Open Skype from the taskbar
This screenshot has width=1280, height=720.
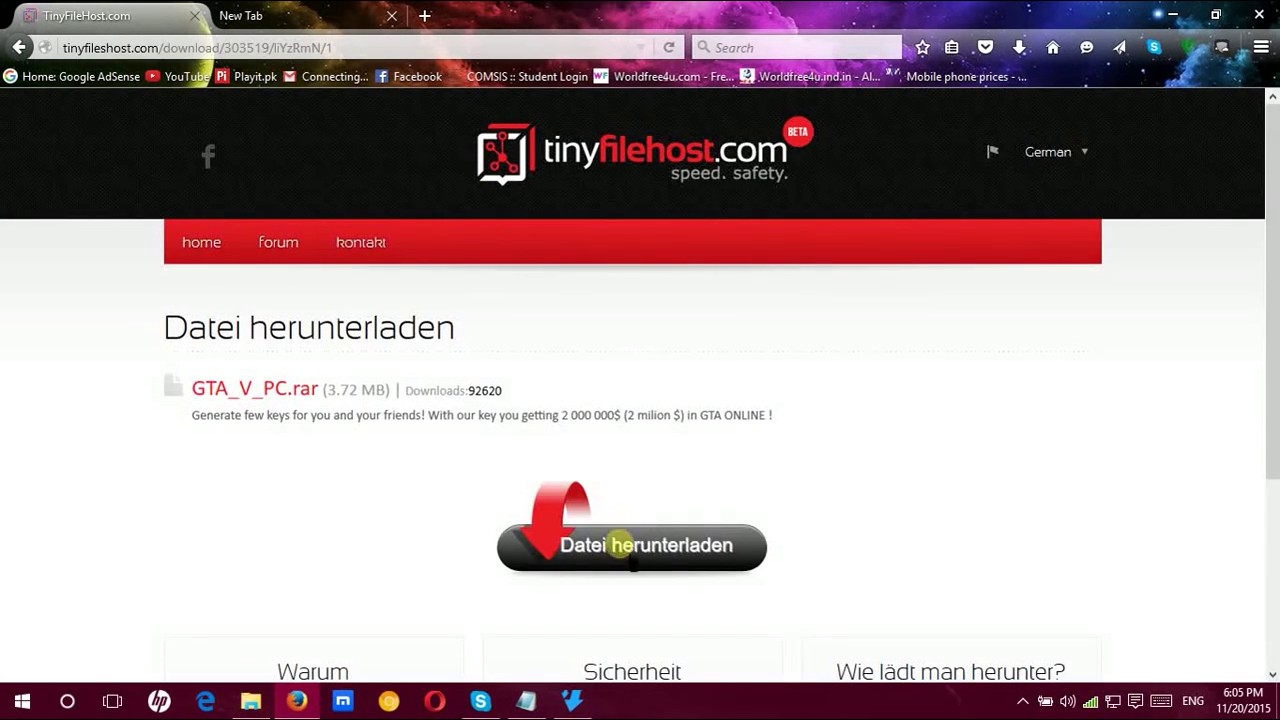481,702
